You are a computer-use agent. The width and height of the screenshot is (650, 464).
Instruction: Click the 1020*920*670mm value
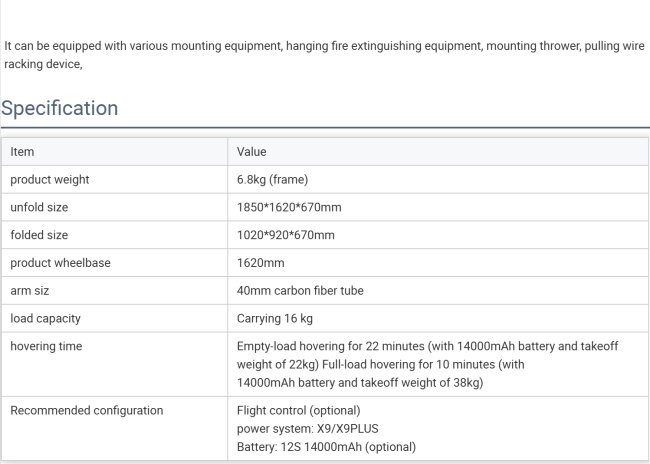tap(286, 235)
